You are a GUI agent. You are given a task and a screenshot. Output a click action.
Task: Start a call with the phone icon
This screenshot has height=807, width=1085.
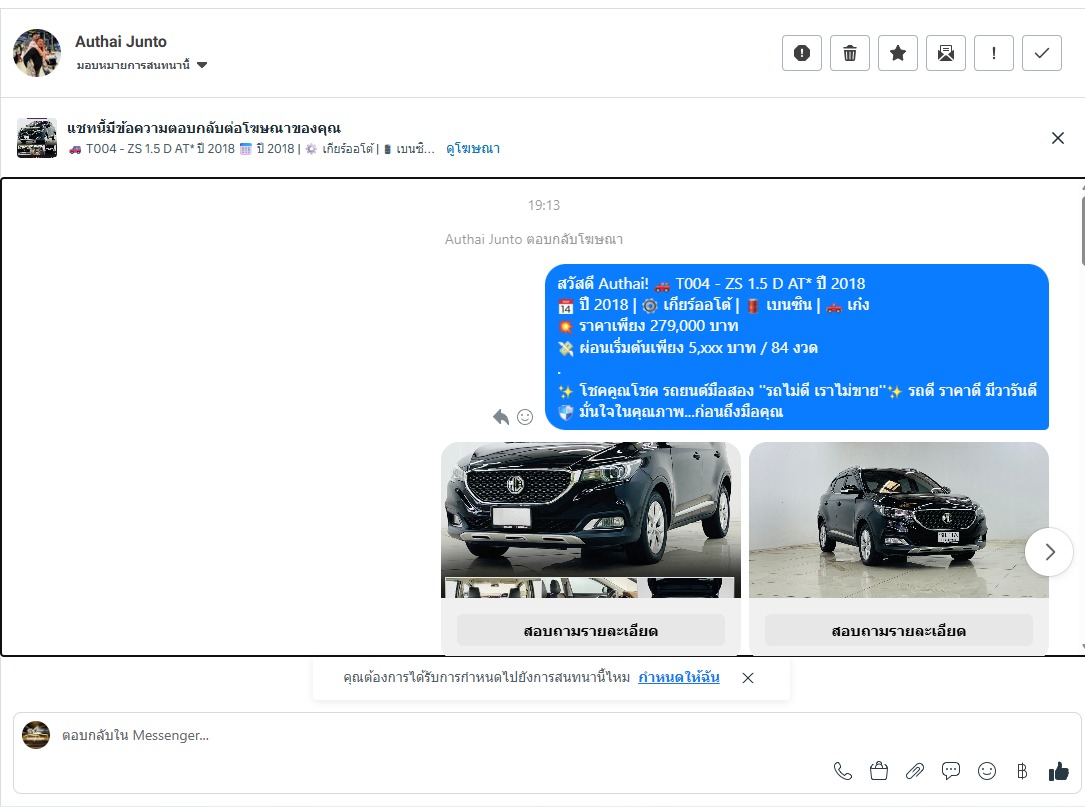tap(843, 771)
